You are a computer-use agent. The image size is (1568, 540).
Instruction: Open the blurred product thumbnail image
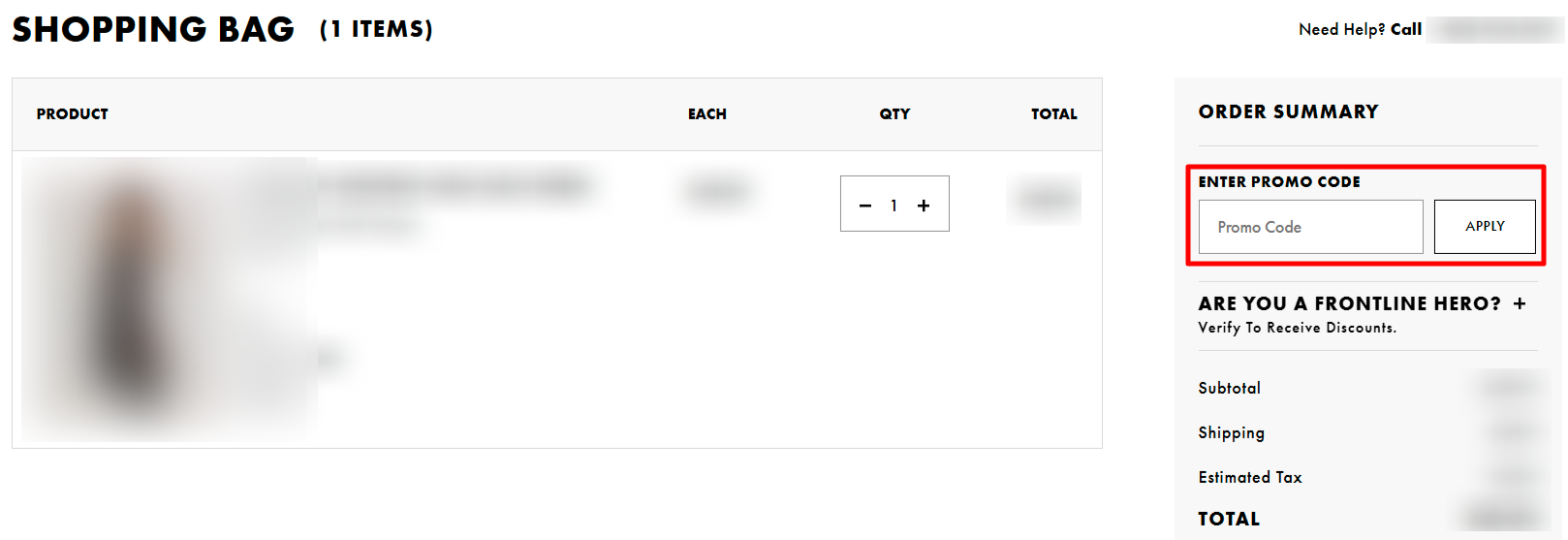pos(170,300)
